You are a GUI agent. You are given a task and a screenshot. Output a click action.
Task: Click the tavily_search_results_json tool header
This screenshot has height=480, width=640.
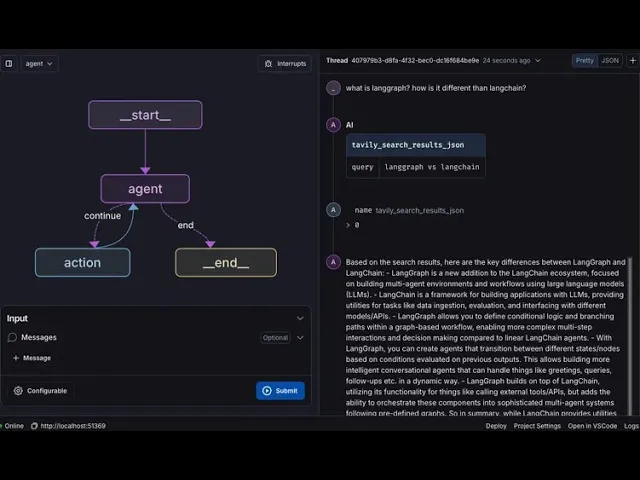click(x=416, y=145)
